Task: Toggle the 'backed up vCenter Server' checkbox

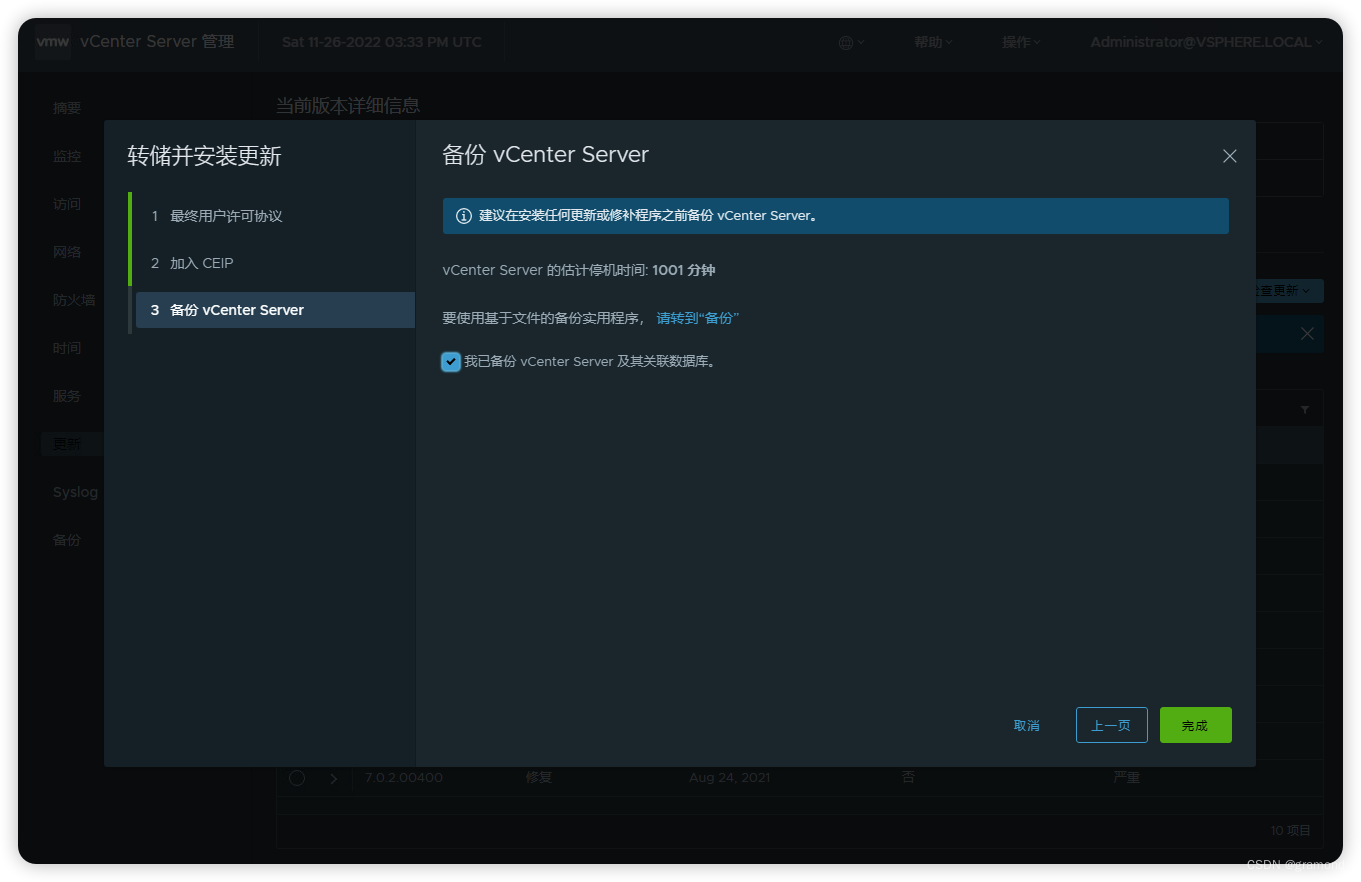Action: click(451, 362)
